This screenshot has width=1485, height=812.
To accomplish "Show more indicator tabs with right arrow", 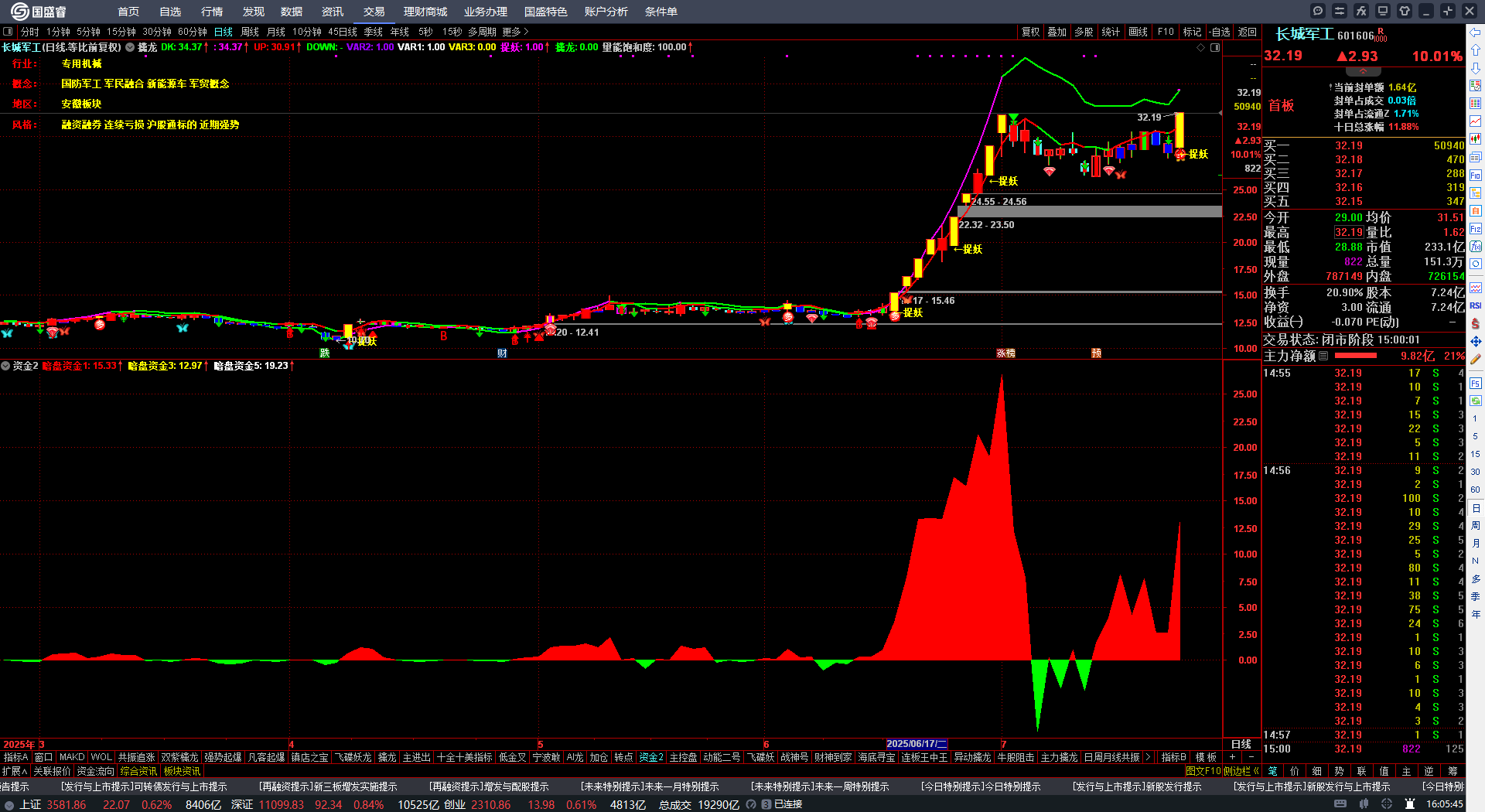I will coord(1149,757).
